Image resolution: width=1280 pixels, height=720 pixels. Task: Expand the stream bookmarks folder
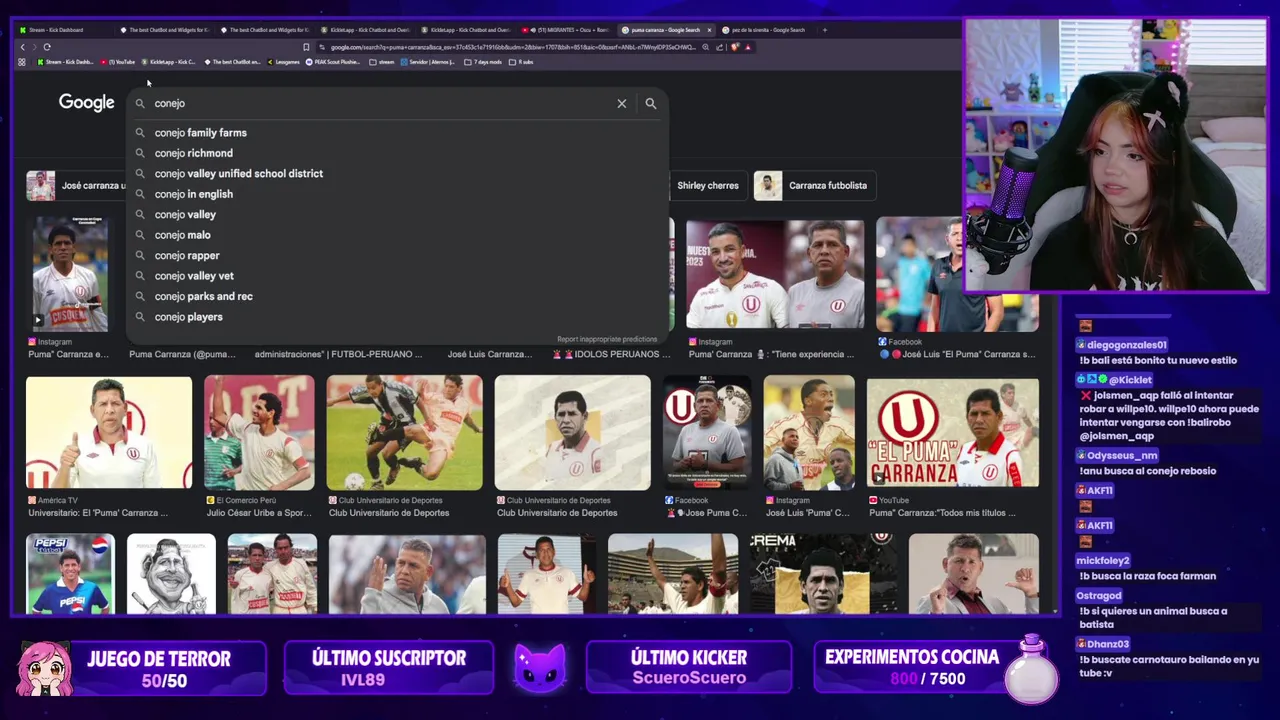[x=382, y=62]
